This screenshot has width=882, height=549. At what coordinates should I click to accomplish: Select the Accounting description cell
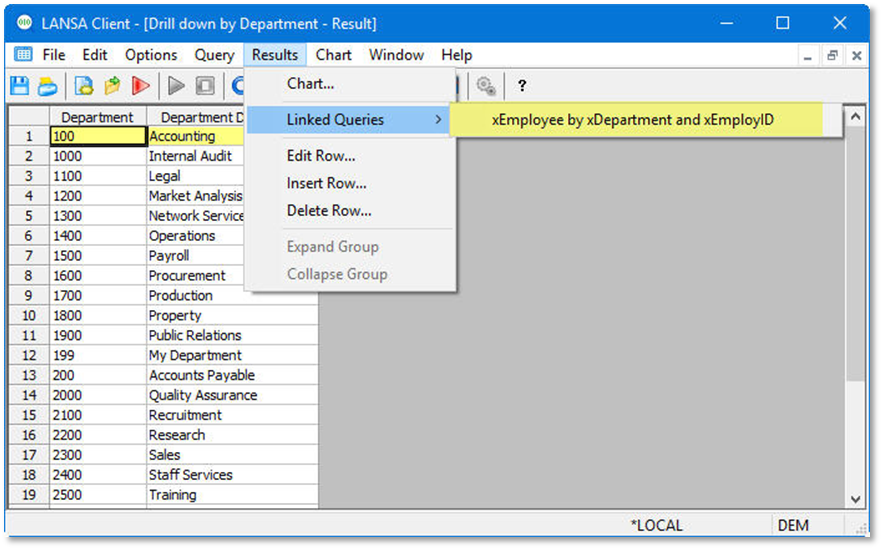point(196,136)
